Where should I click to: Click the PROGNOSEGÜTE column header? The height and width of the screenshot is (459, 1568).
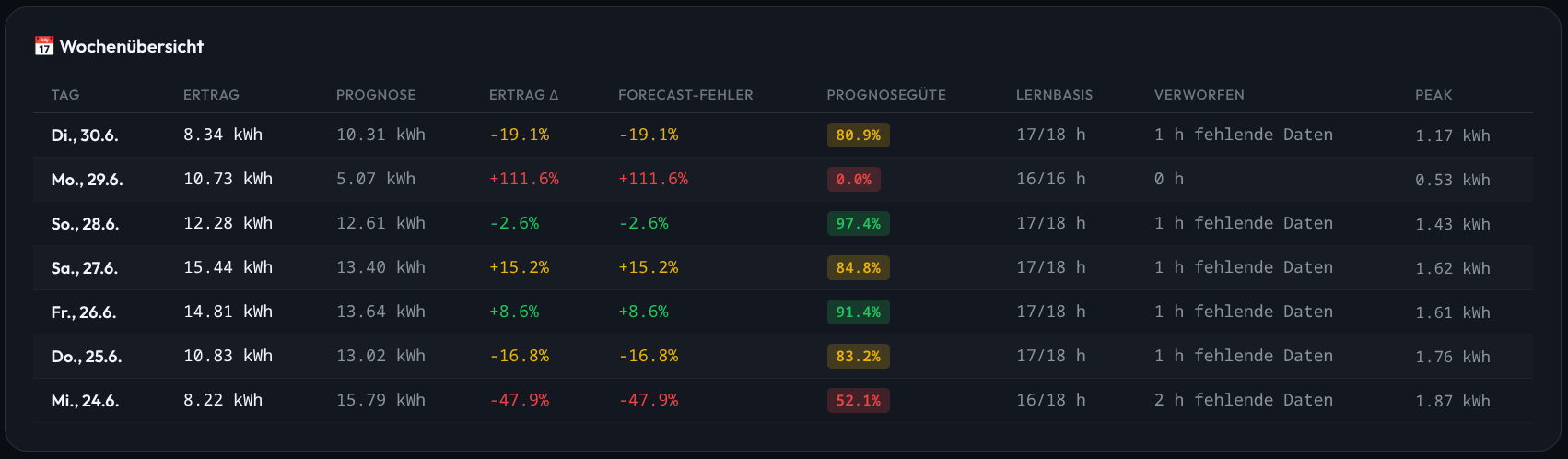pyautogui.click(x=886, y=95)
